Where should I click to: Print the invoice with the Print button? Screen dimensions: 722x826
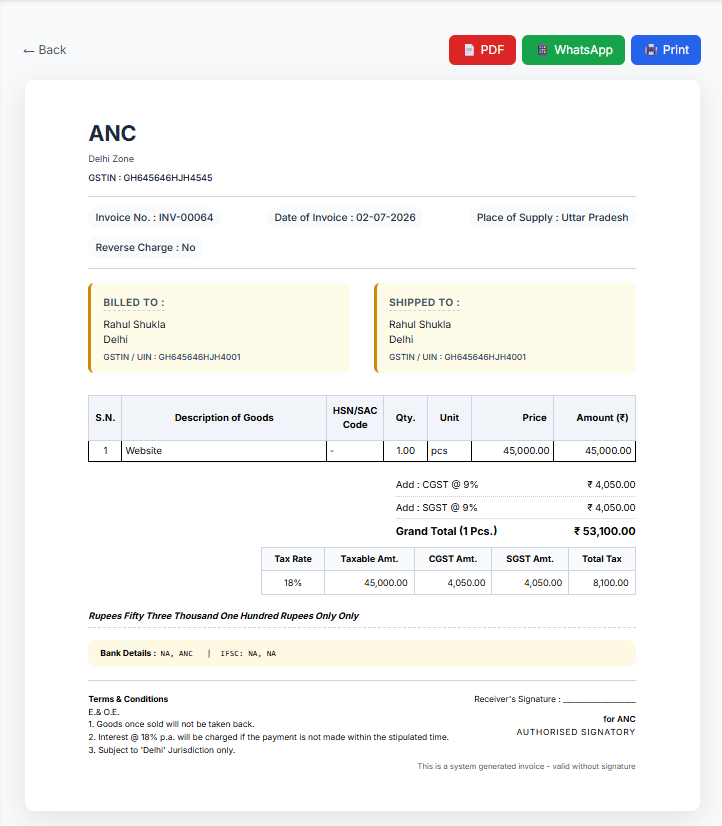click(x=666, y=50)
